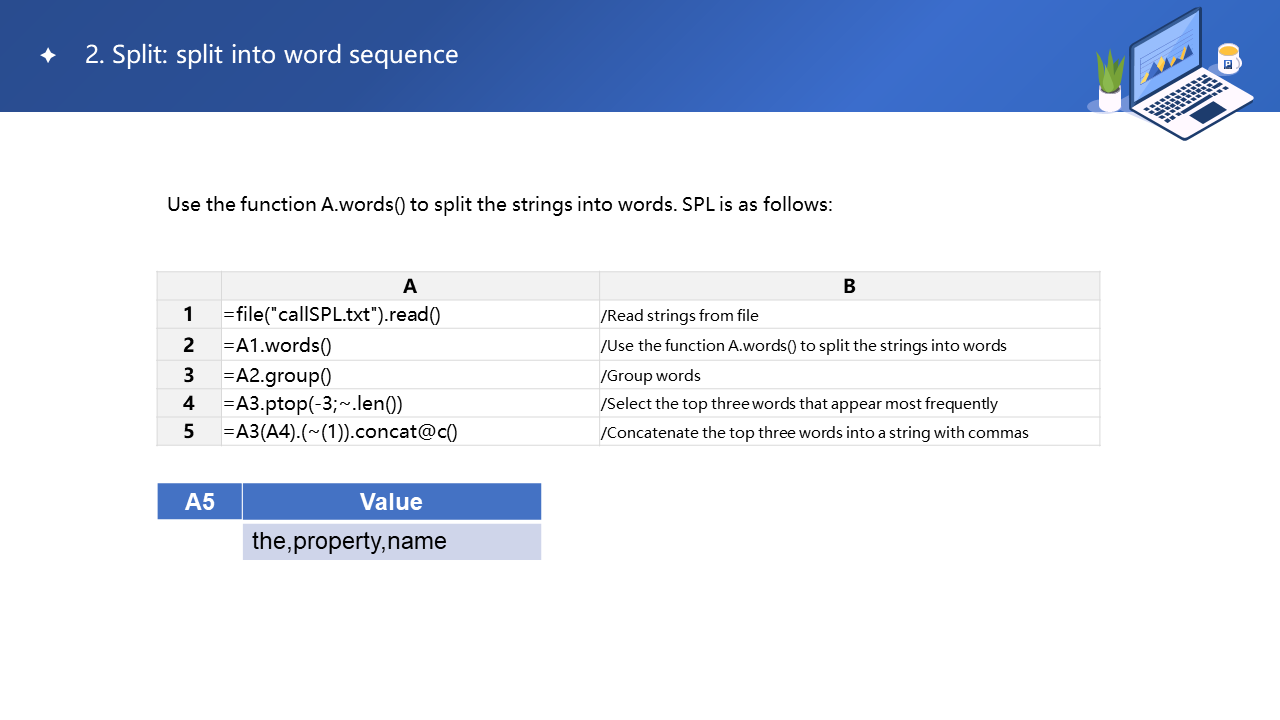Click cell containing =A2.group()
The width and height of the screenshot is (1280, 720).
click(278, 375)
